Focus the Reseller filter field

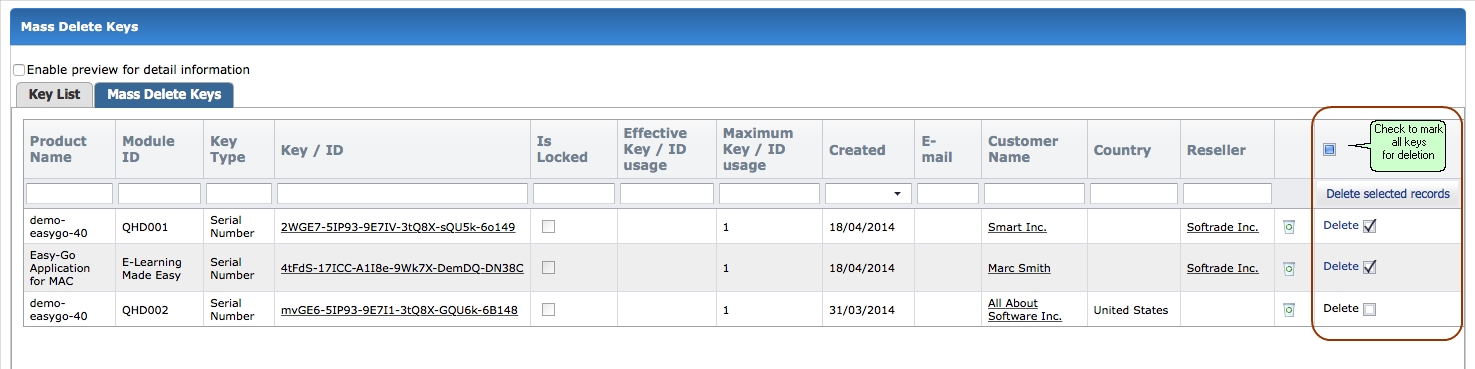[1227, 193]
